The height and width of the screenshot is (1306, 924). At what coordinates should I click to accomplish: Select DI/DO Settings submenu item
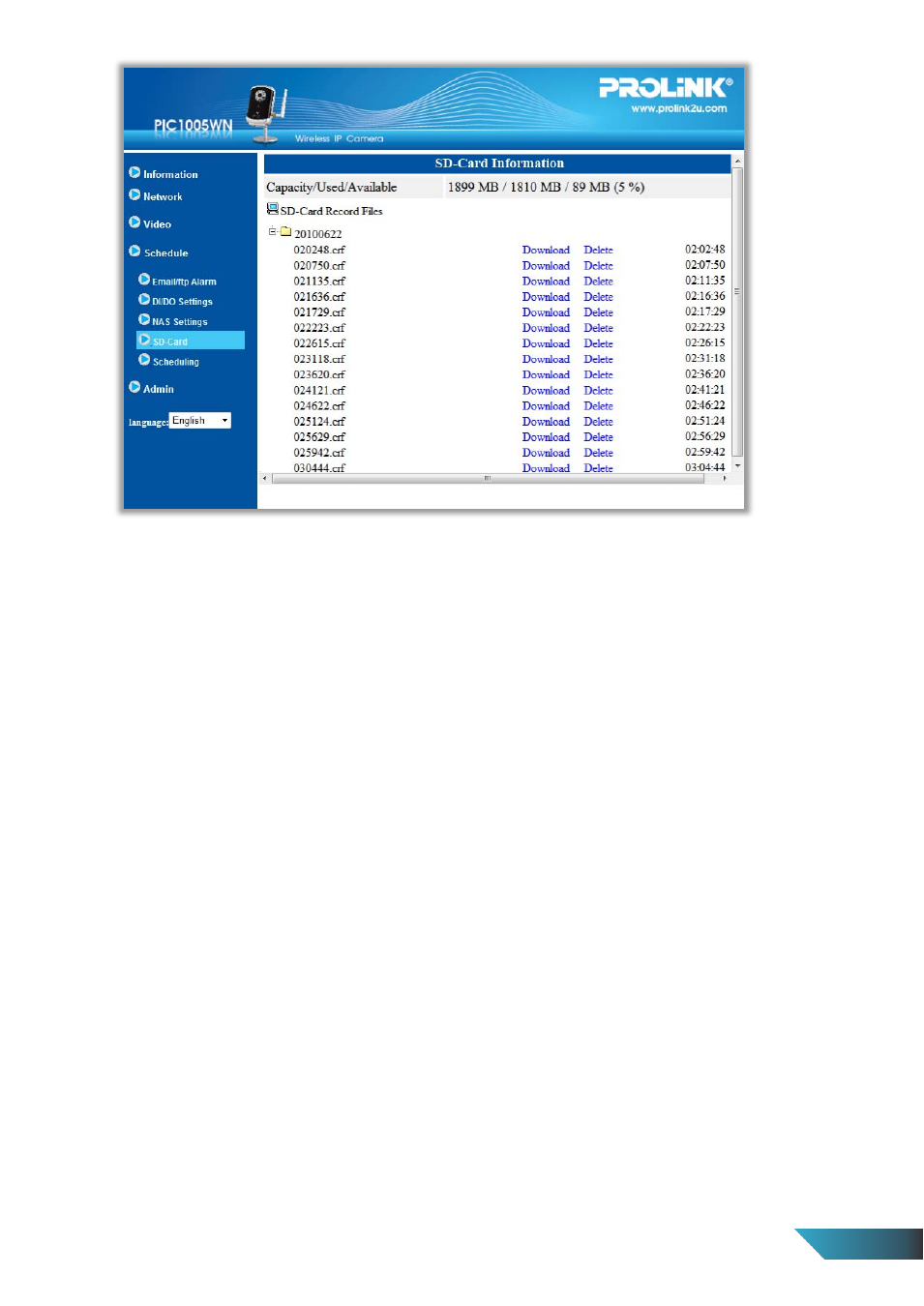(x=182, y=302)
